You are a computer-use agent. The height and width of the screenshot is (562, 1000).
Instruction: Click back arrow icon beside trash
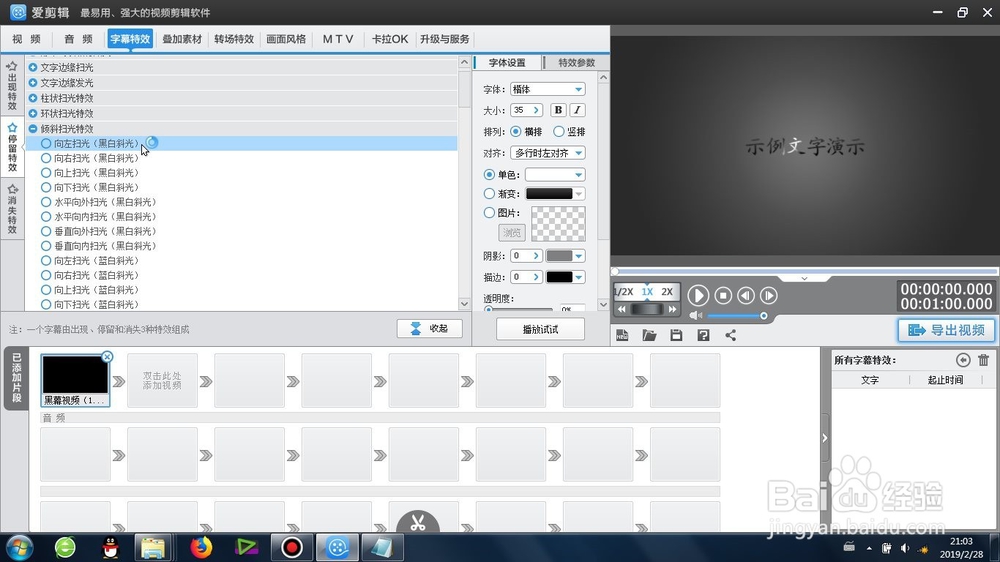[x=963, y=360]
